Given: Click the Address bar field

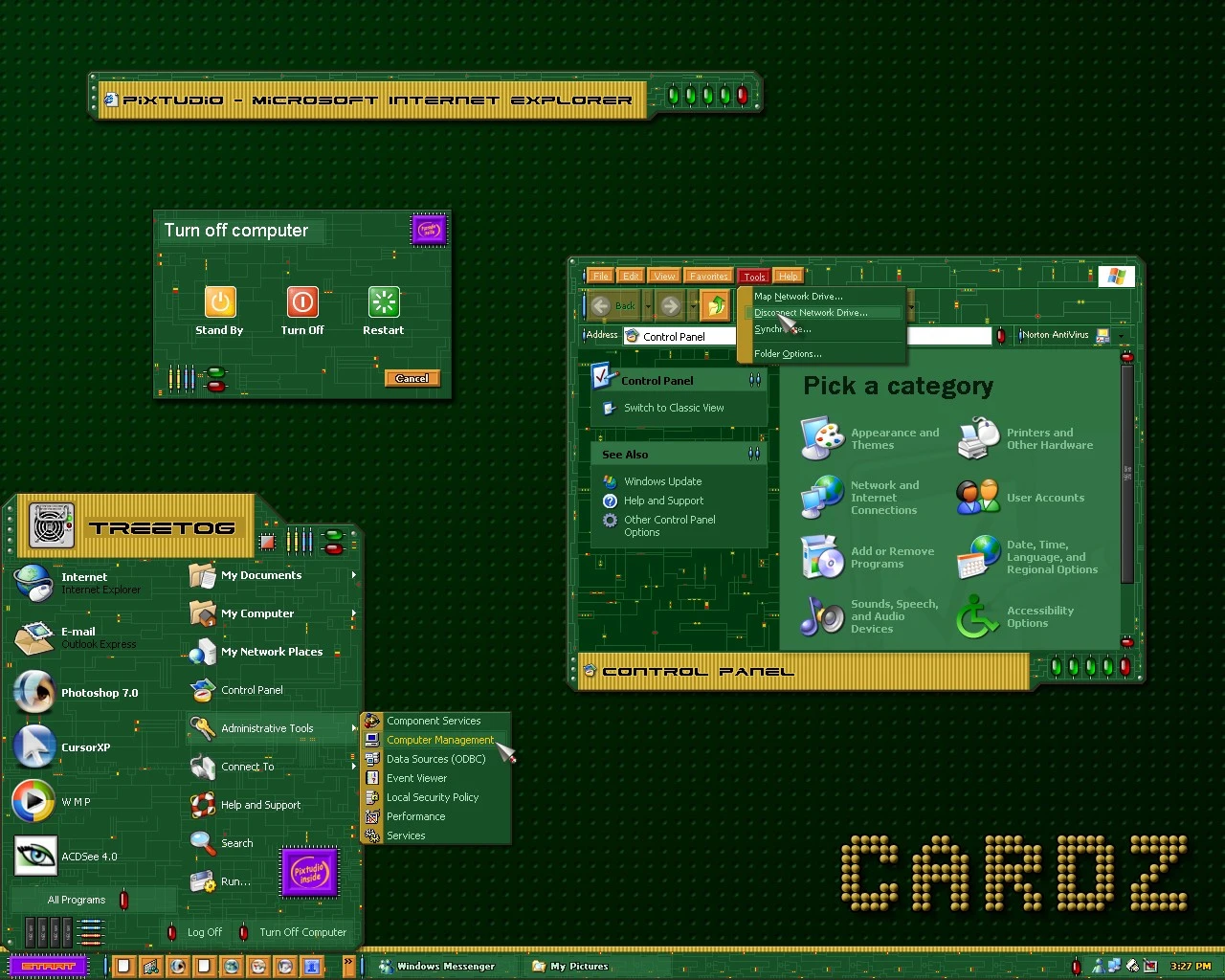Looking at the screenshot, I should 809,336.
